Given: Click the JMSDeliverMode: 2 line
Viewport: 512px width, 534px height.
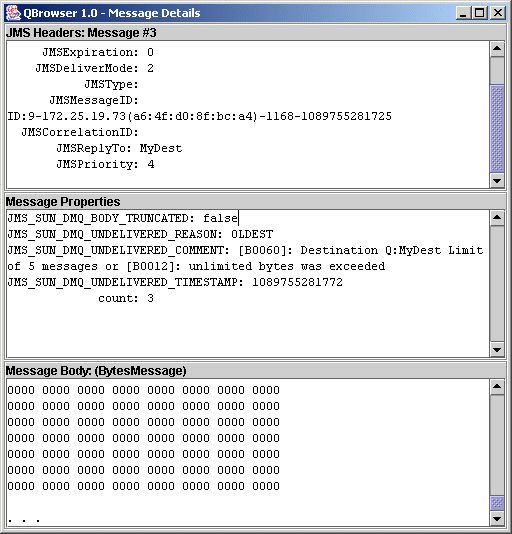Looking at the screenshot, I should tap(94, 68).
